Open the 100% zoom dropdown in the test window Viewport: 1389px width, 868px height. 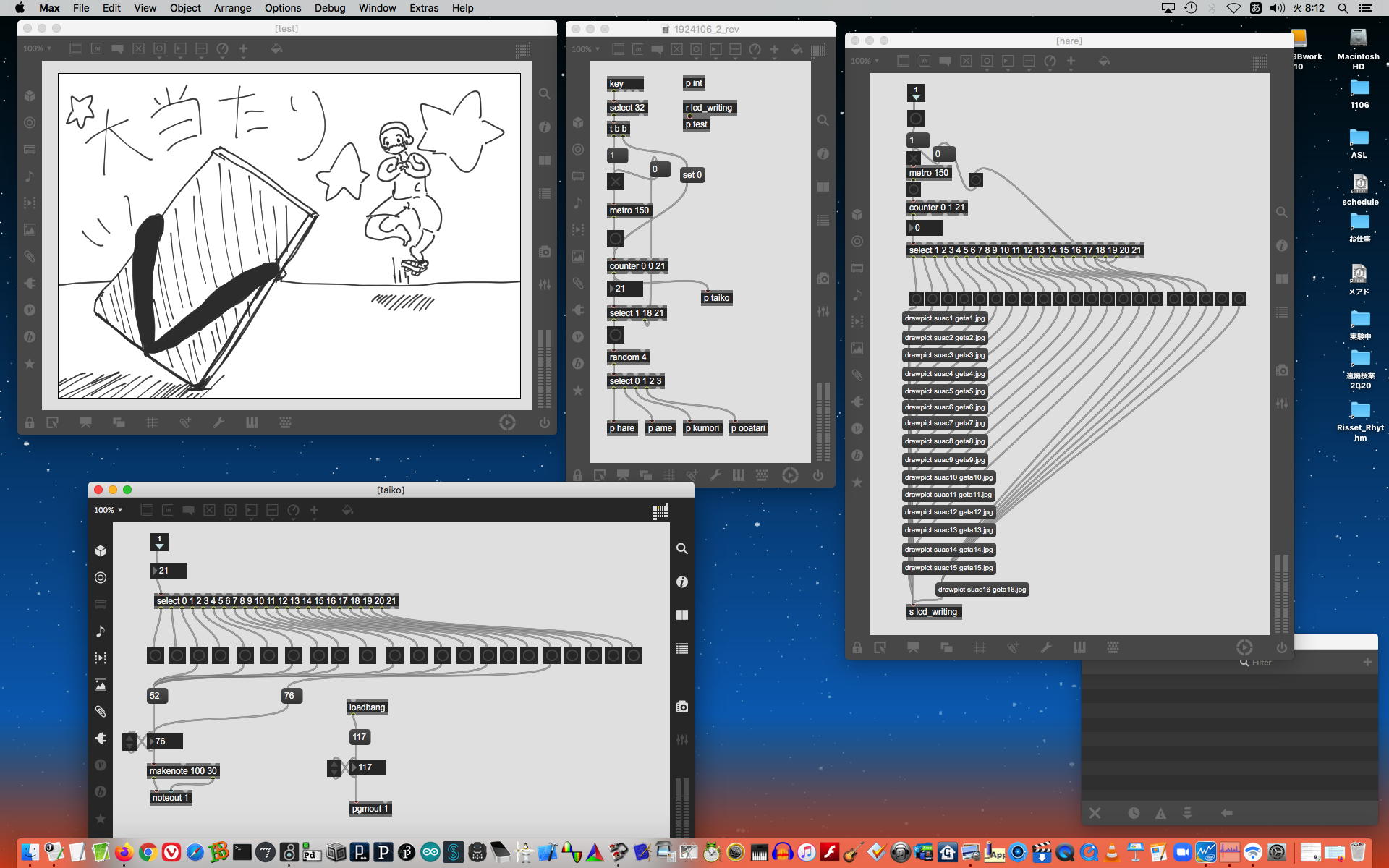click(x=37, y=49)
